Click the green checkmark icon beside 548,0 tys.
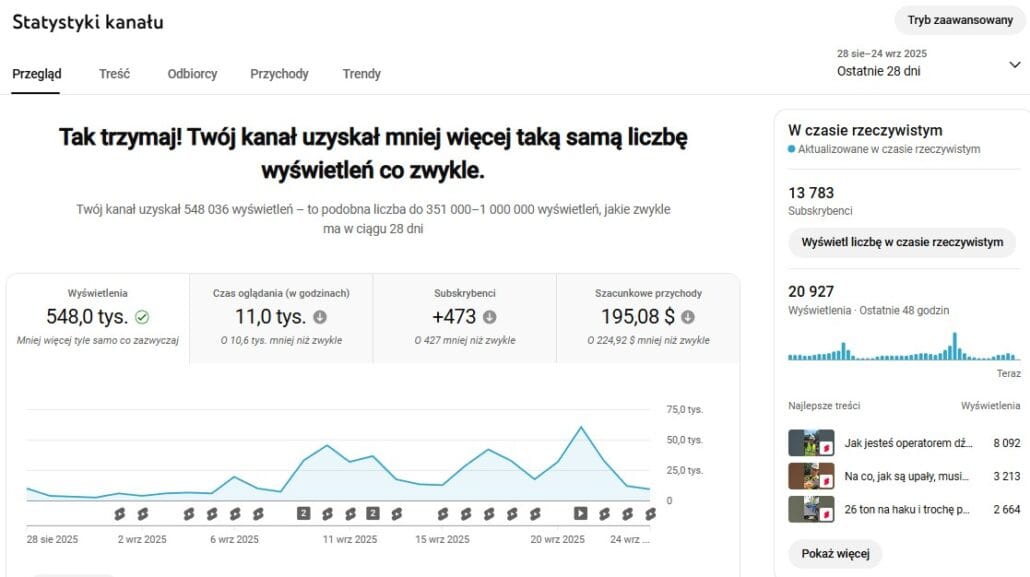The width and height of the screenshot is (1030, 577). [142, 317]
